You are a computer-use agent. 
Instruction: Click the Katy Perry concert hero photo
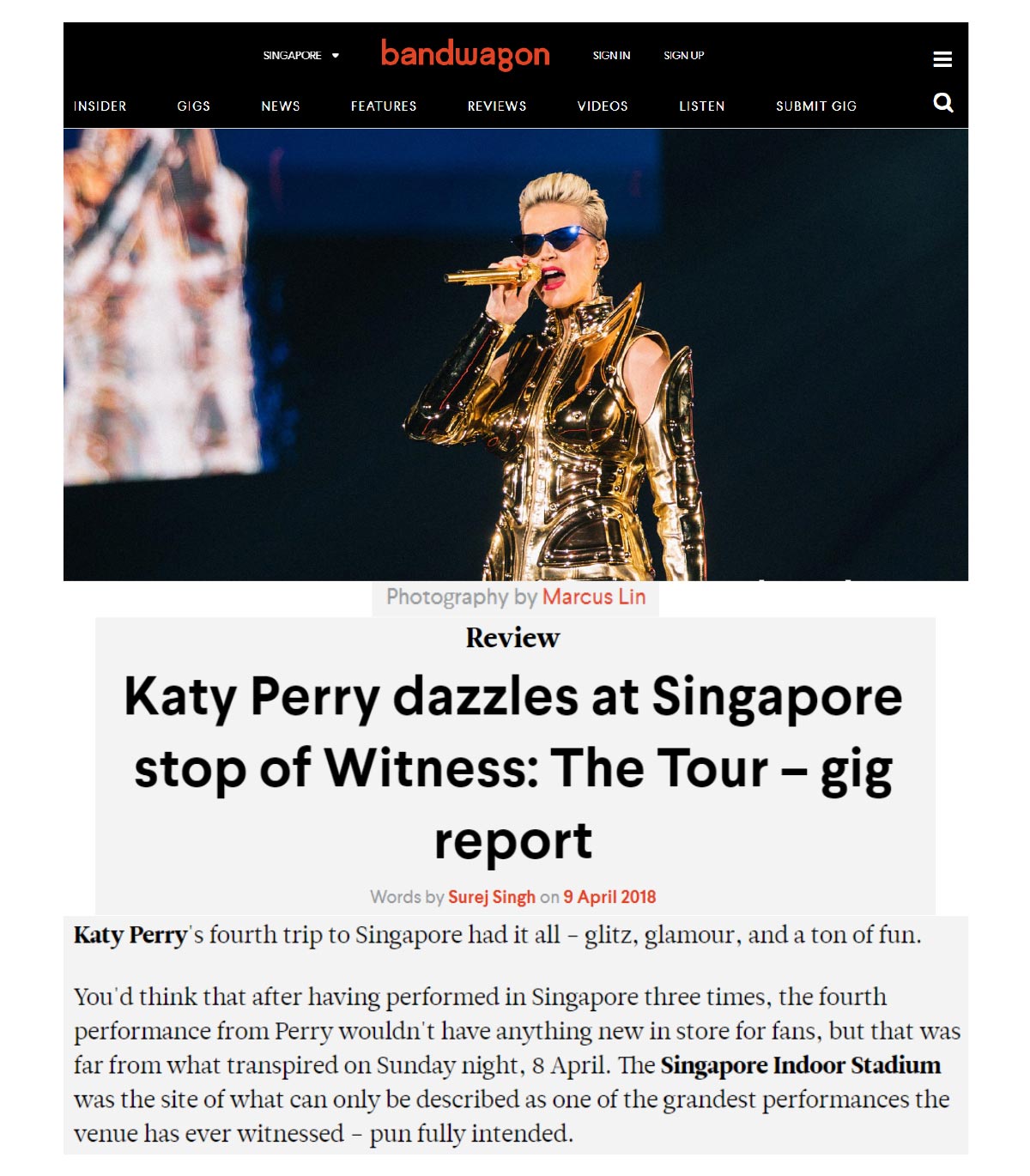(x=516, y=355)
